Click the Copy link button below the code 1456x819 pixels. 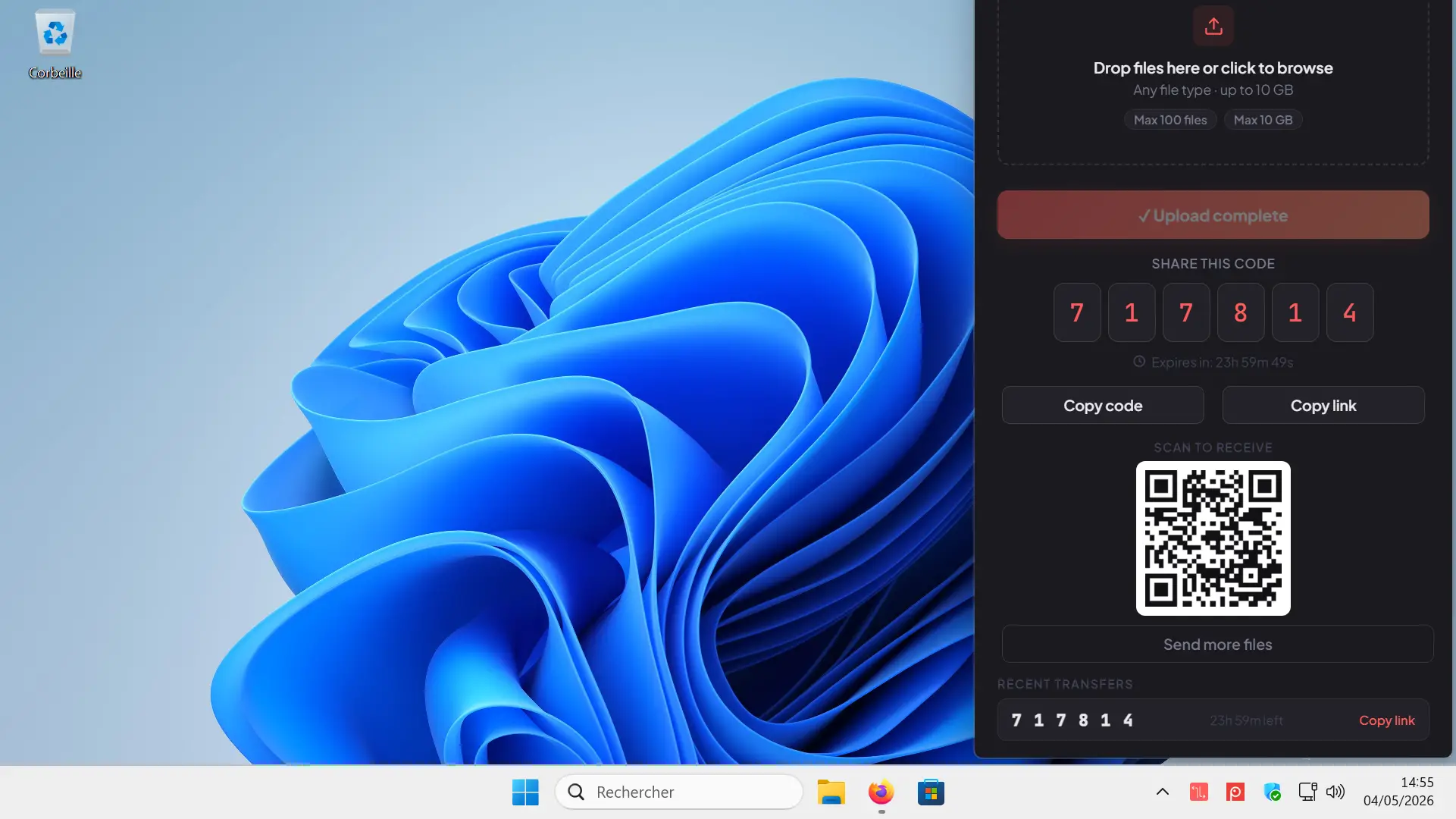pyautogui.click(x=1323, y=406)
